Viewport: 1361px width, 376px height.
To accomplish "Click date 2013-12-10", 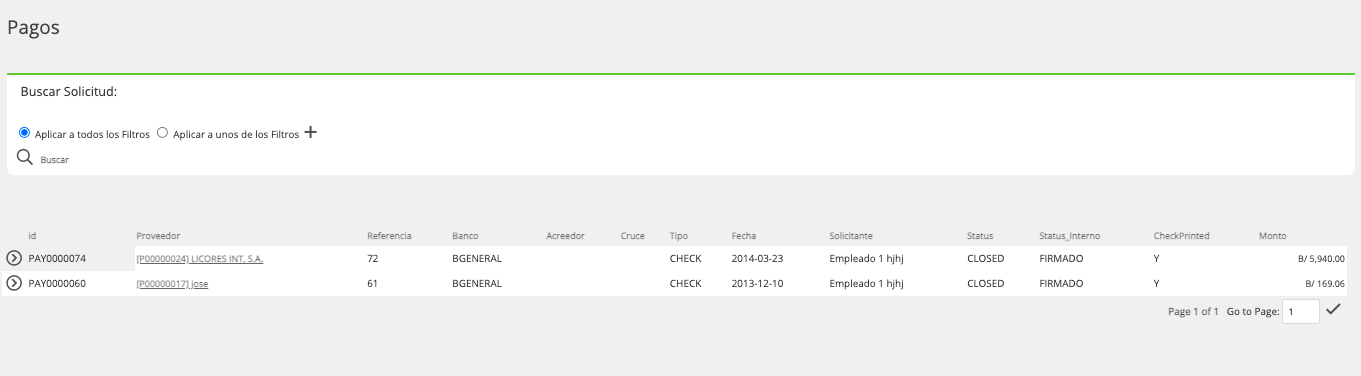I will click(x=757, y=283).
